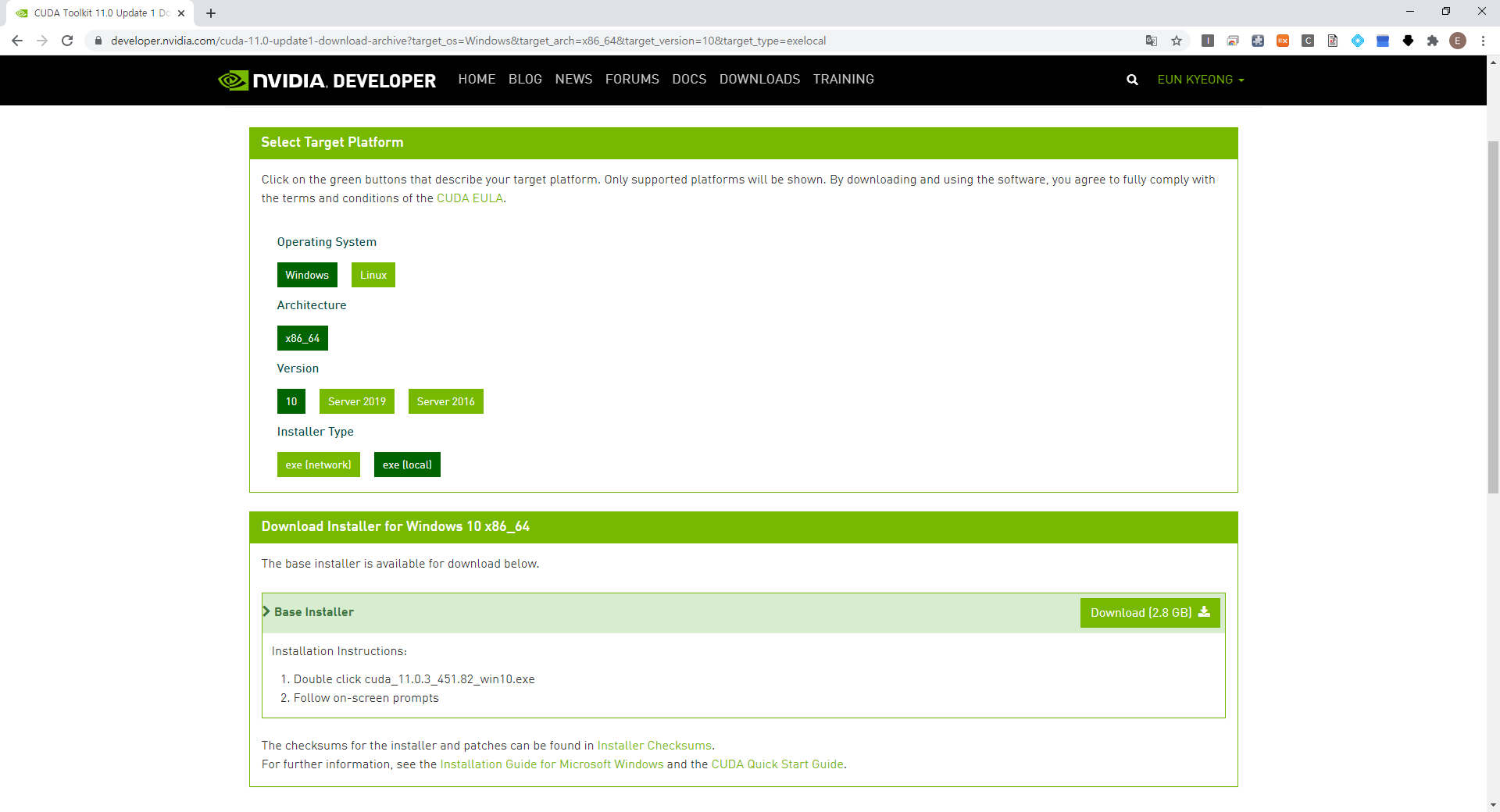The image size is (1500, 812).
Task: Choose the exe (local) installer type
Action: (407, 465)
